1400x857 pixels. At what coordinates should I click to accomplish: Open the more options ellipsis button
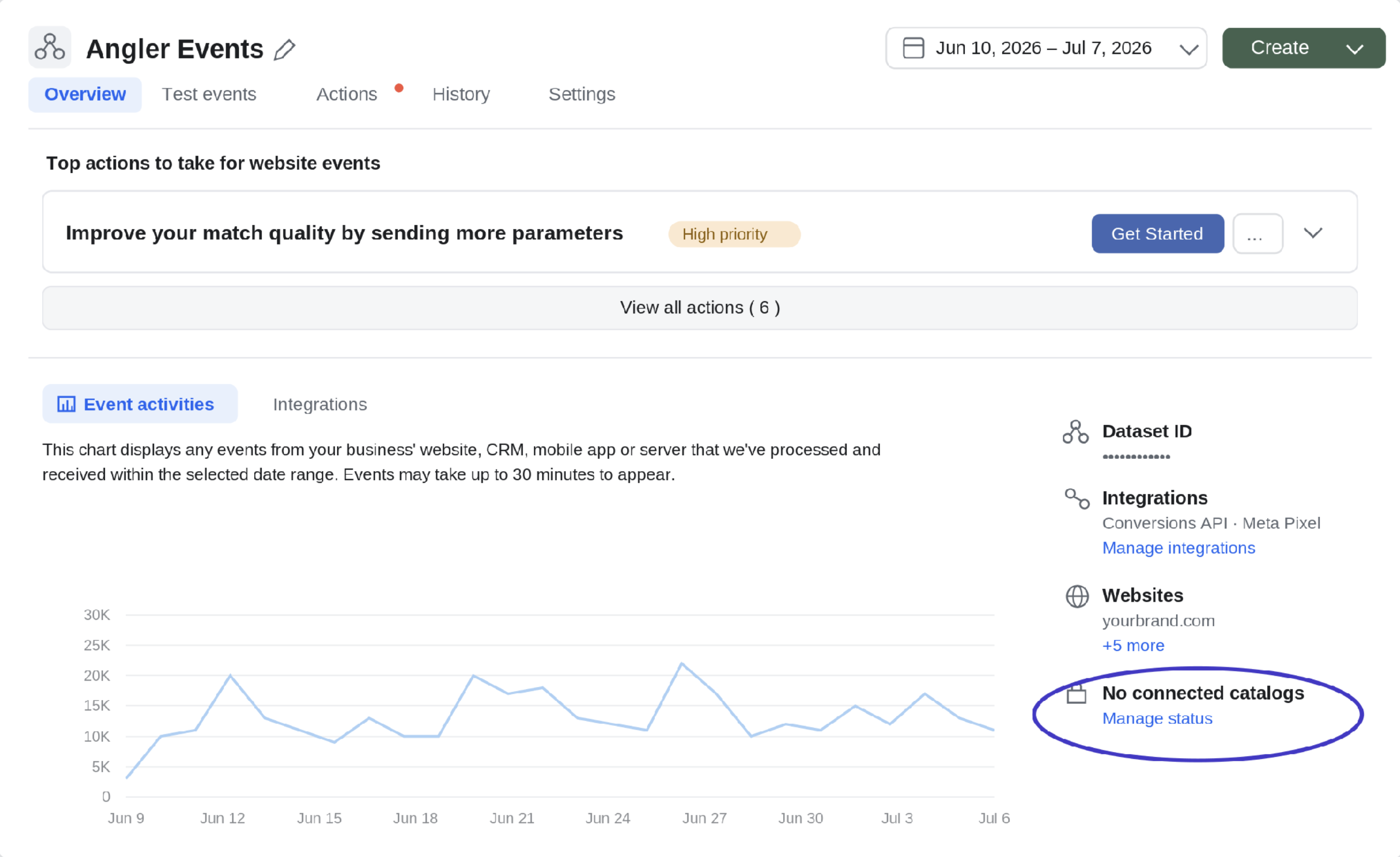[x=1257, y=233]
